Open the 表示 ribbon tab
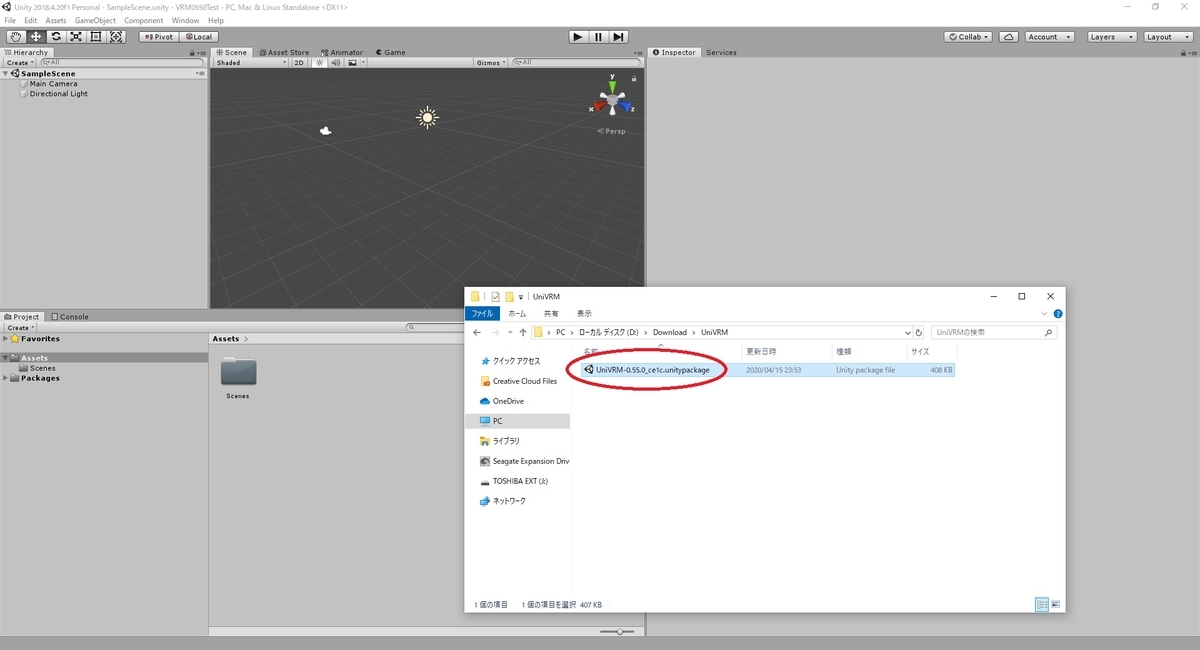Viewport: 1200px width, 650px height. [x=584, y=313]
